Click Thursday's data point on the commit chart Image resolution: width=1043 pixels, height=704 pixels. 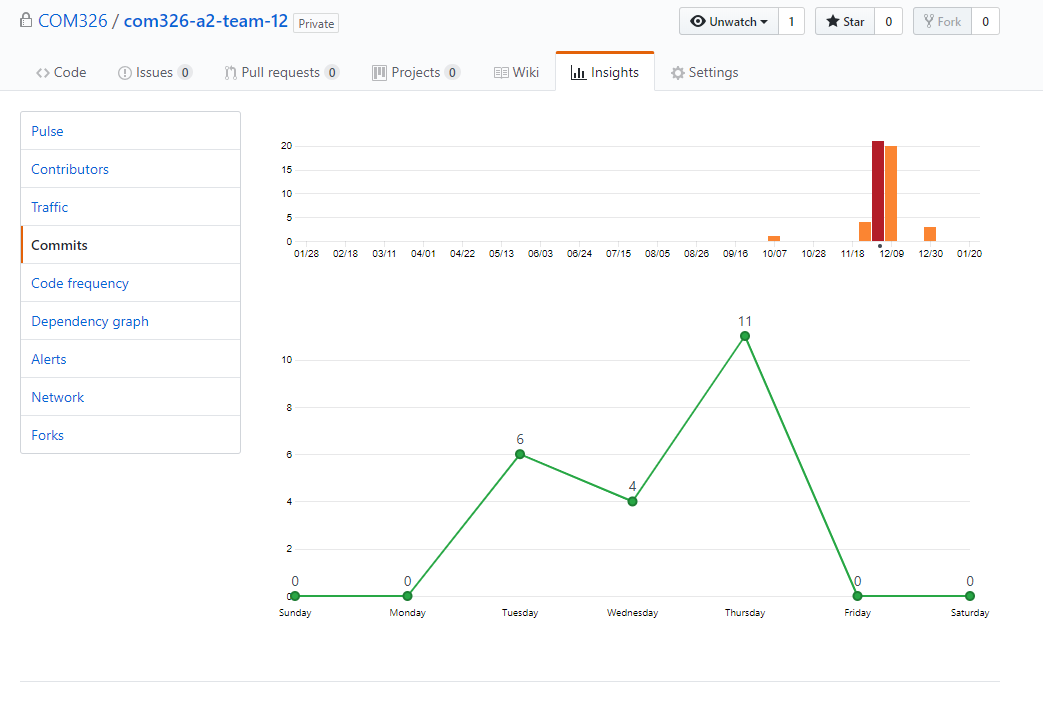point(744,337)
